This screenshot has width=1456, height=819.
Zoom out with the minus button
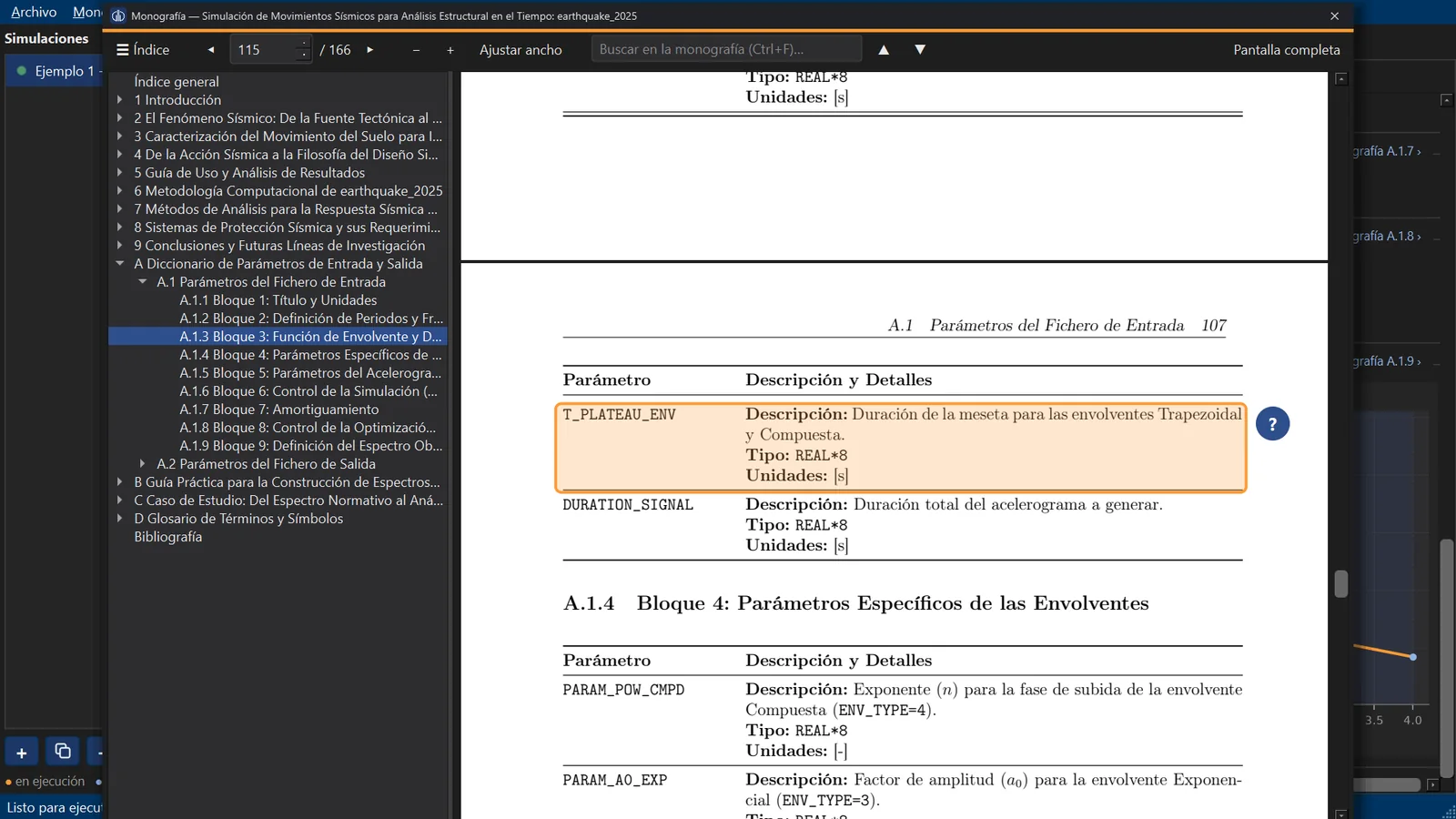(416, 50)
